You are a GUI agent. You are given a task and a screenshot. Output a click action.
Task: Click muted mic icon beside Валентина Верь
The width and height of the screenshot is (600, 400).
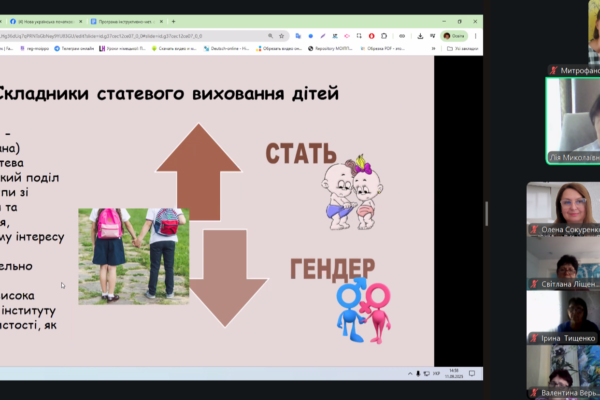(535, 393)
